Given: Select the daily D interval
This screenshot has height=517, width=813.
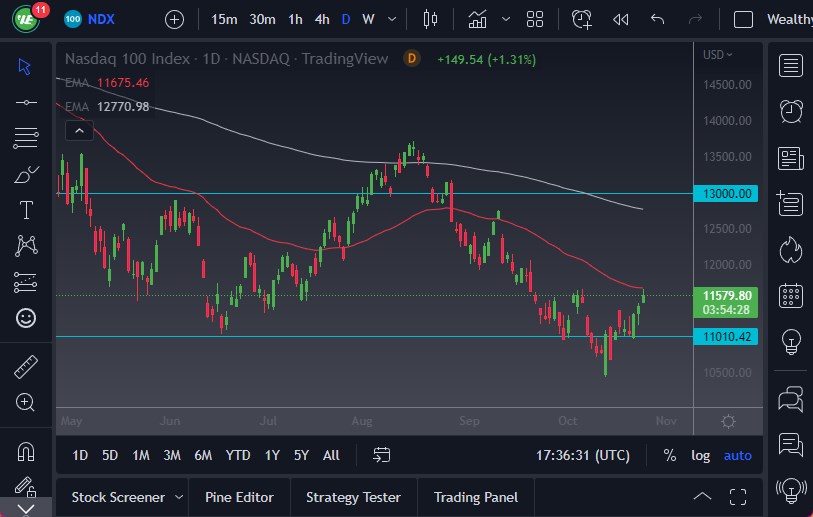Looking at the screenshot, I should [346, 20].
